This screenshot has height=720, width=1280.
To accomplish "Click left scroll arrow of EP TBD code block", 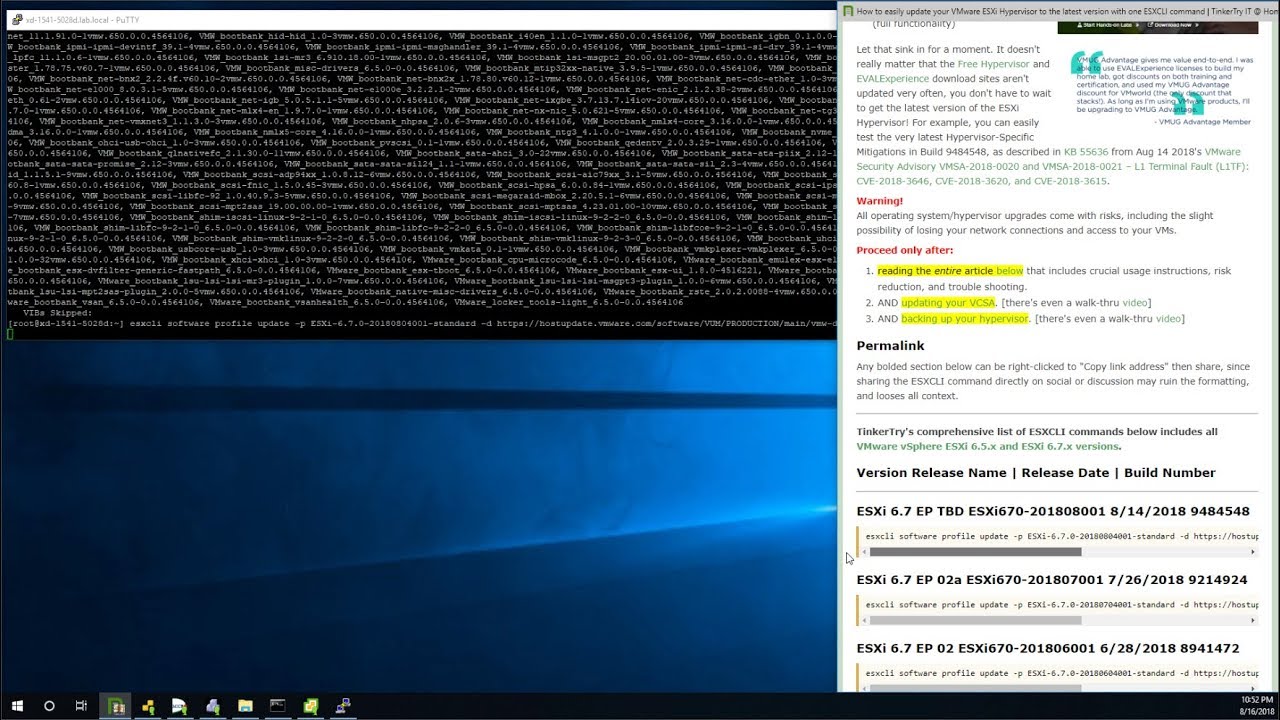I will pyautogui.click(x=864, y=552).
